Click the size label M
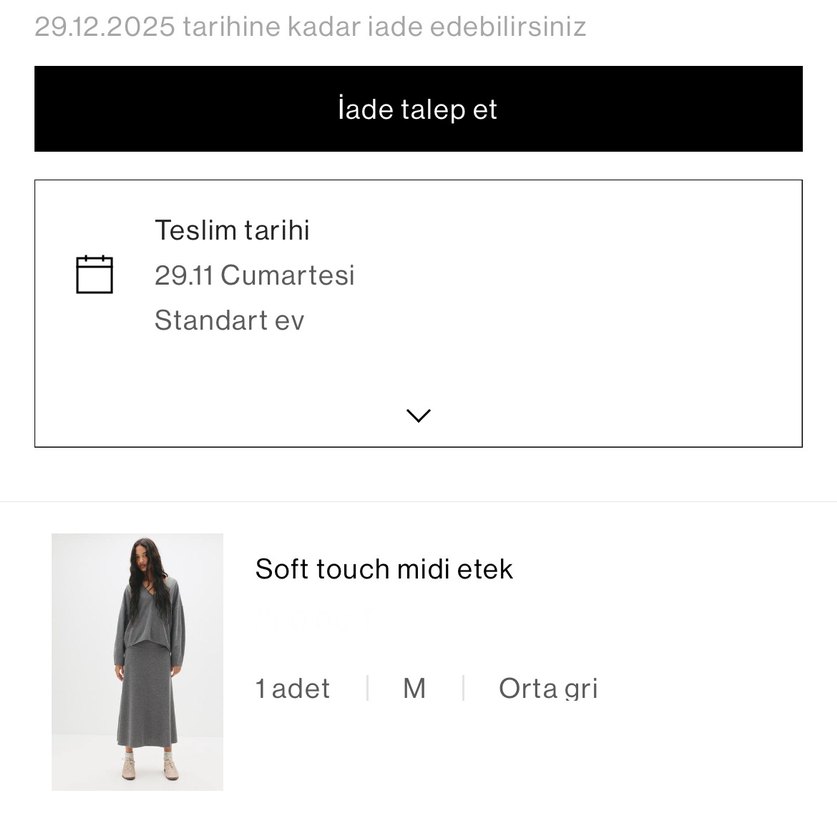Viewport: 837px width, 820px height. point(415,688)
